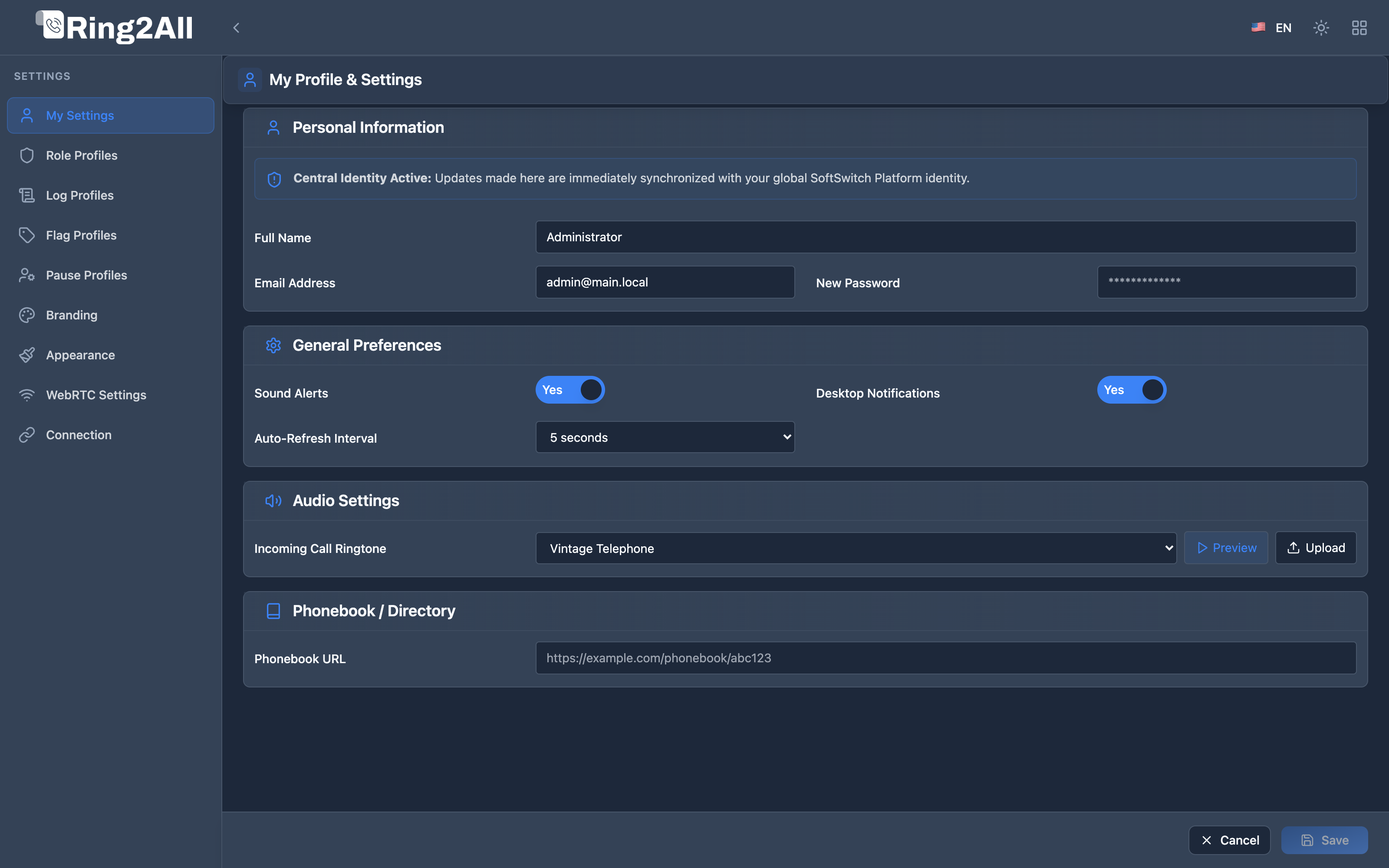The width and height of the screenshot is (1389, 868).
Task: Click the US flag language icon
Action: click(1258, 27)
